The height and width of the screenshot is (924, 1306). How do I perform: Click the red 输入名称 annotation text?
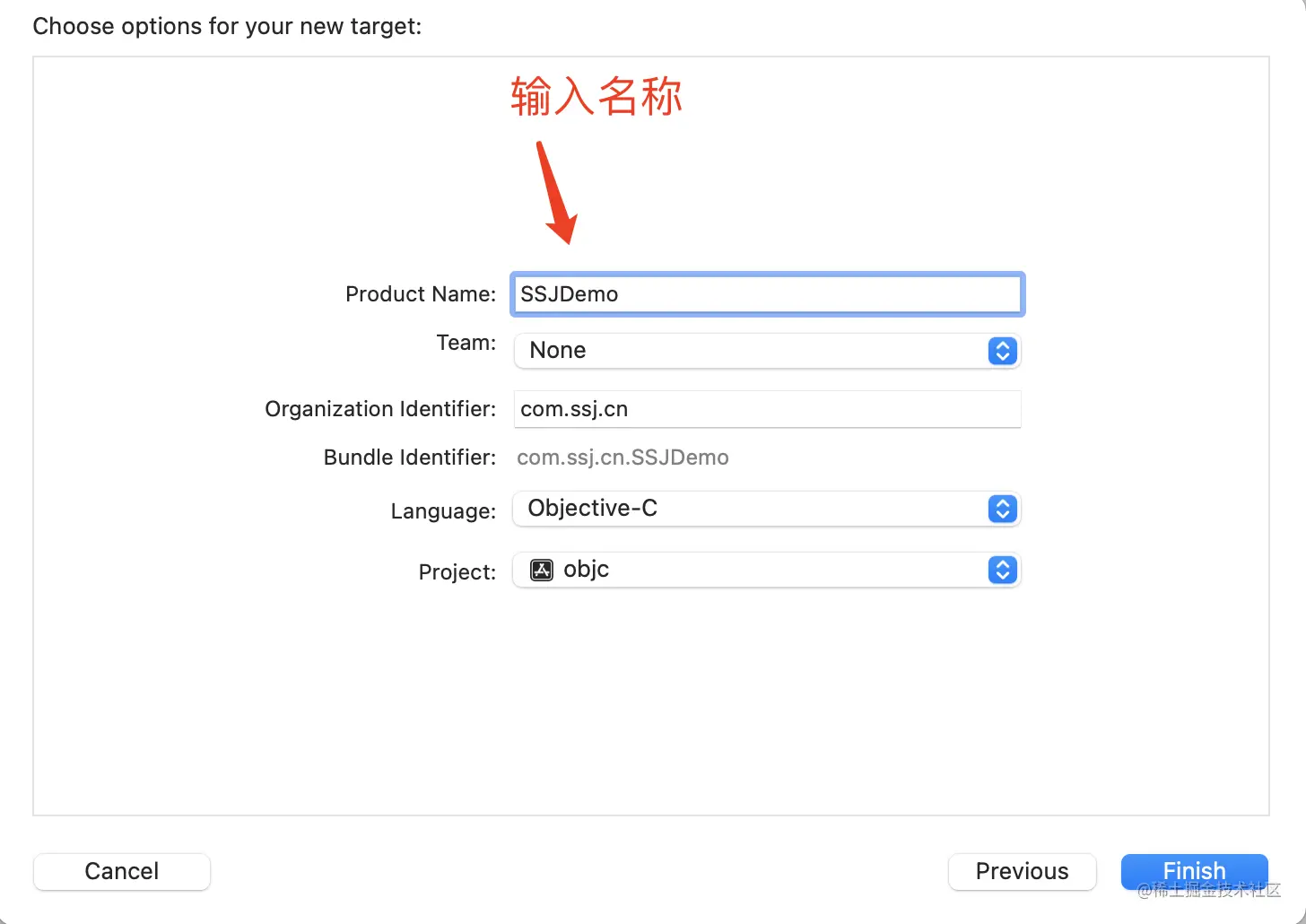[x=596, y=96]
